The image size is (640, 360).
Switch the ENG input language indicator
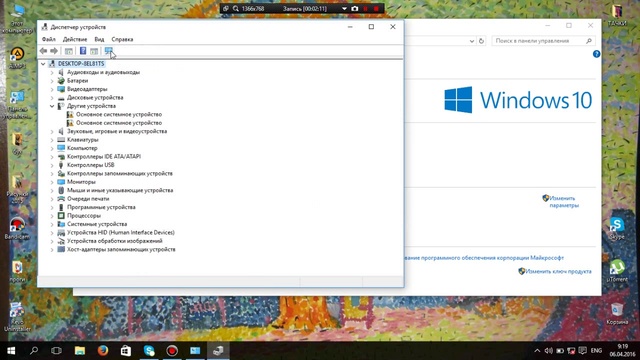(596, 351)
